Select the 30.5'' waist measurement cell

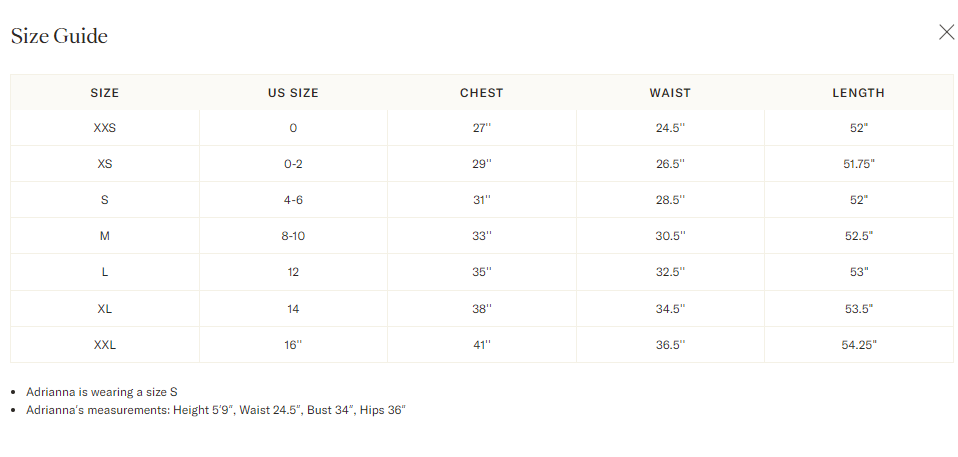coord(670,236)
